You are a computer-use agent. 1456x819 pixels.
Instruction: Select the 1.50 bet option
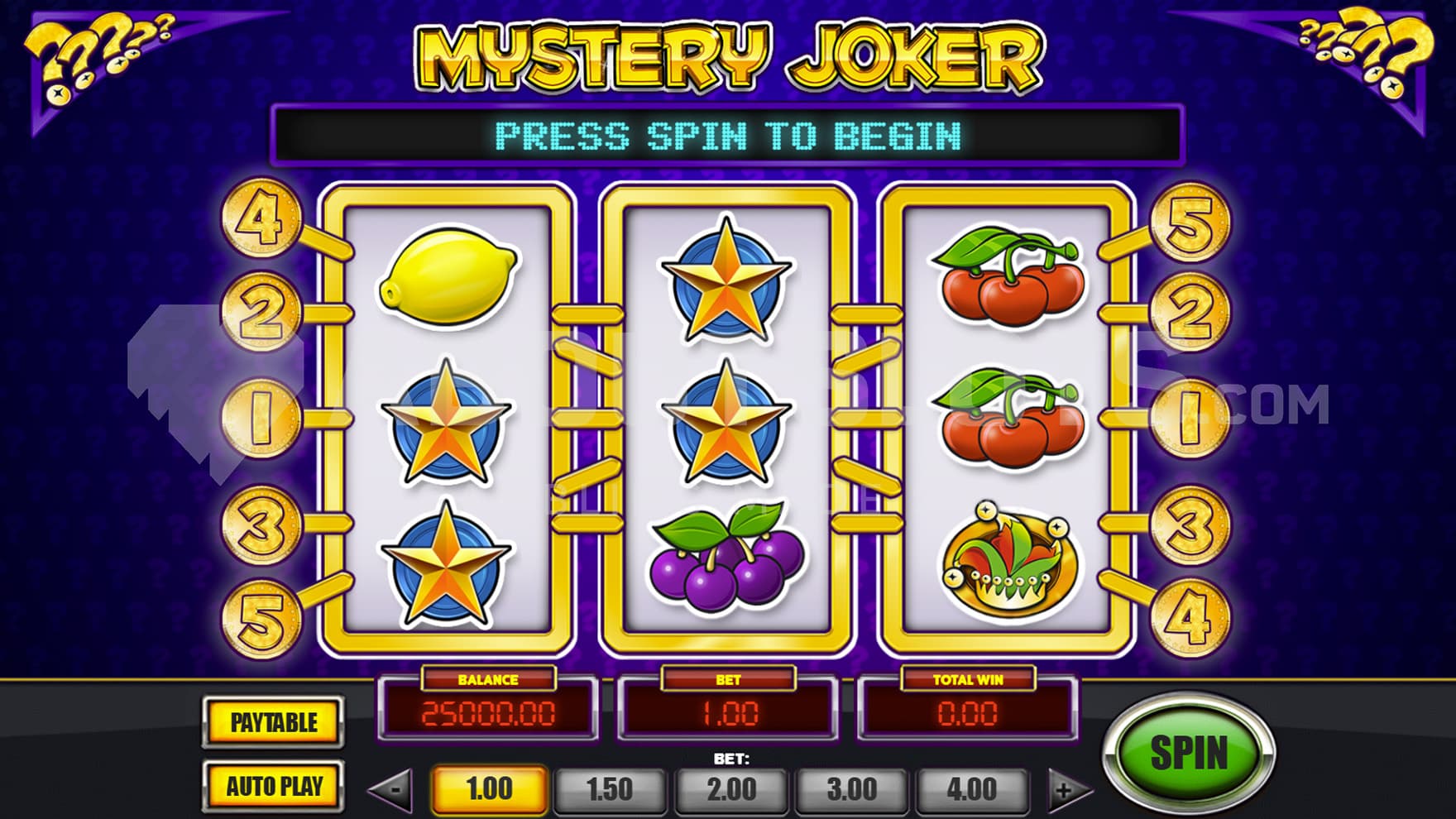click(x=610, y=788)
